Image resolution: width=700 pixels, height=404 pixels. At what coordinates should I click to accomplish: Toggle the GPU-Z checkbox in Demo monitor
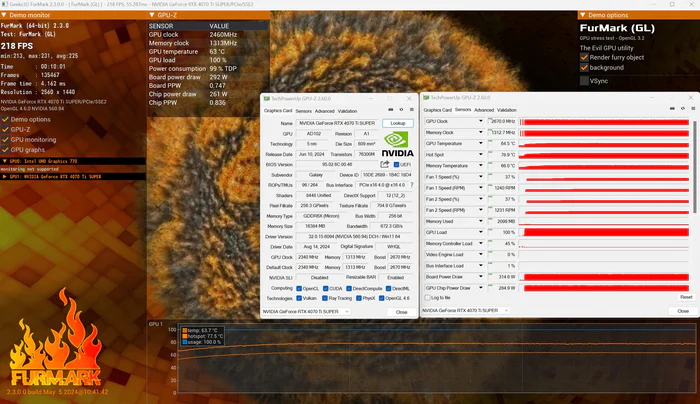5,129
